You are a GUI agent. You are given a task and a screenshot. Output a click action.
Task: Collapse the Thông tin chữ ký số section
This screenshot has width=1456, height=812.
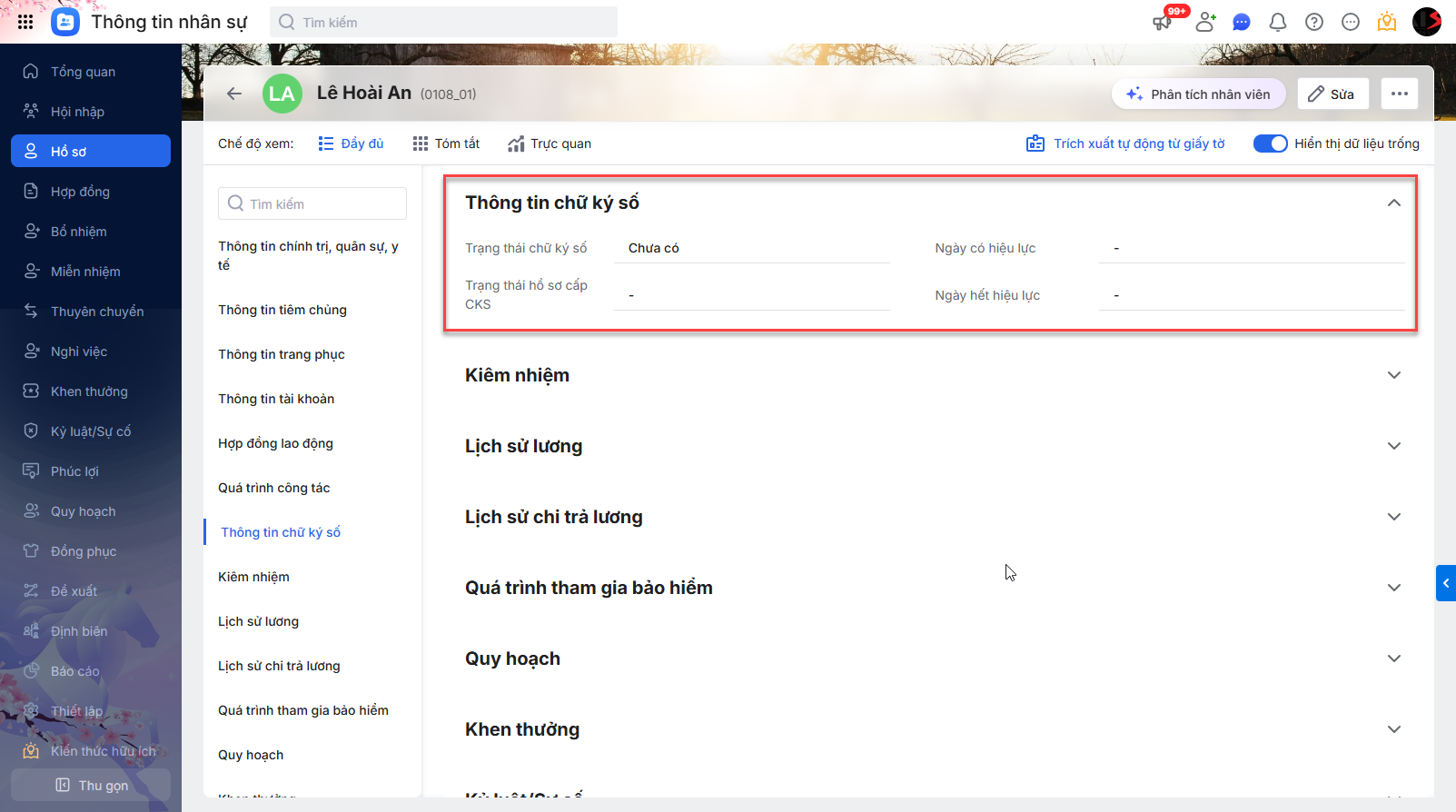1394,203
